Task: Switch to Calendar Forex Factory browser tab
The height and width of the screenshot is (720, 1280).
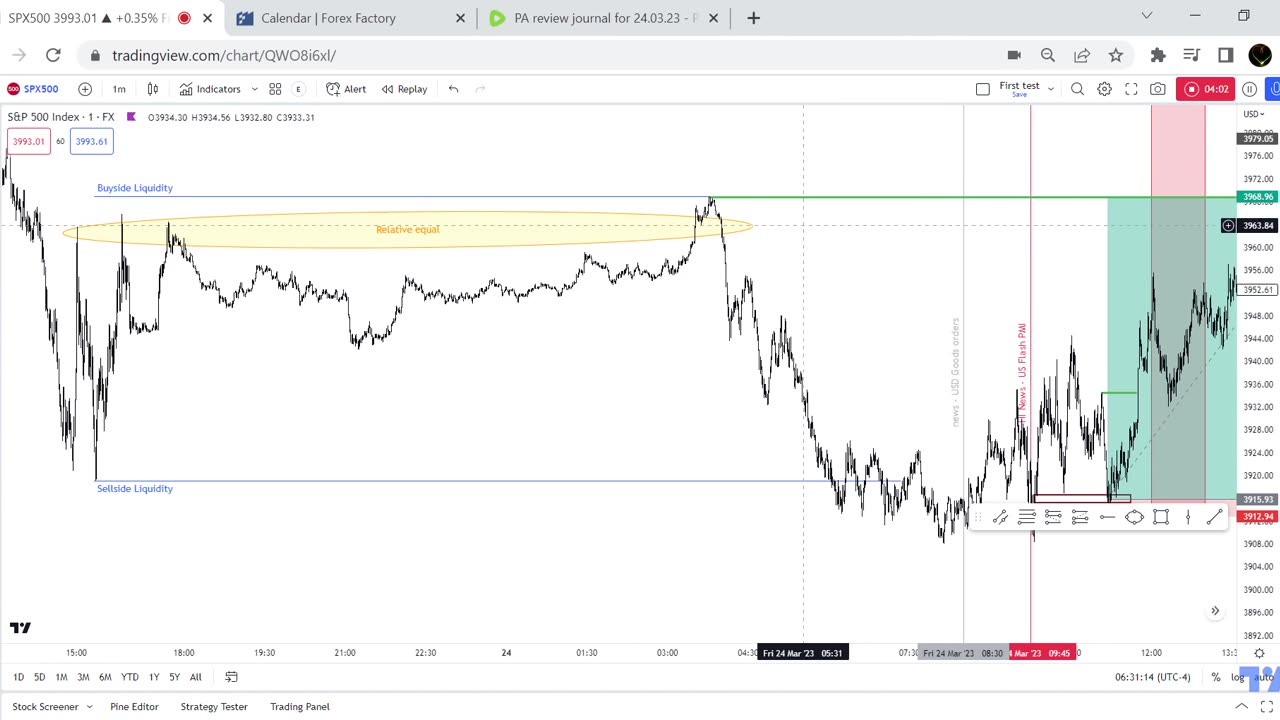Action: pos(353,18)
